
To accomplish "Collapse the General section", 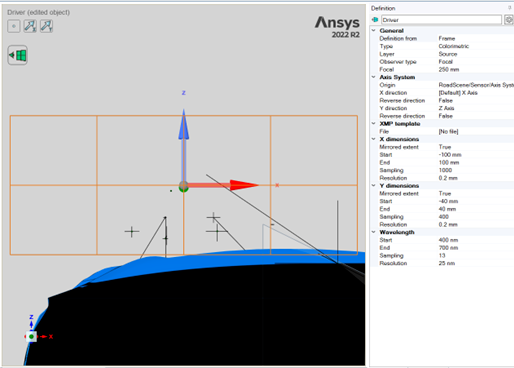I will pyautogui.click(x=374, y=30).
